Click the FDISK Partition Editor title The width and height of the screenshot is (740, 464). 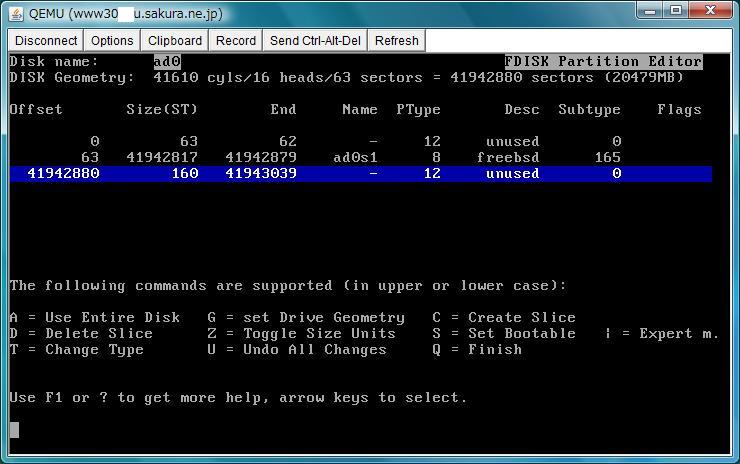click(603, 62)
